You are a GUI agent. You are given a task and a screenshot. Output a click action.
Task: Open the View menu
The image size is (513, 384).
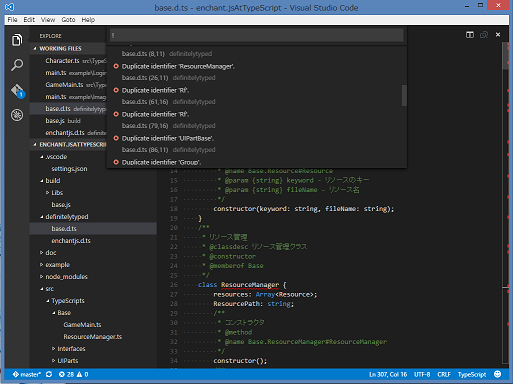(48, 20)
